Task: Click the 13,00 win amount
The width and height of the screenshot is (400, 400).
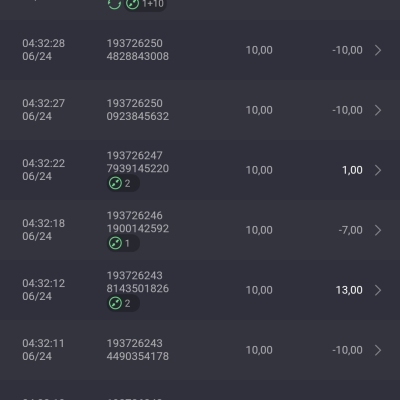Action: 349,290
